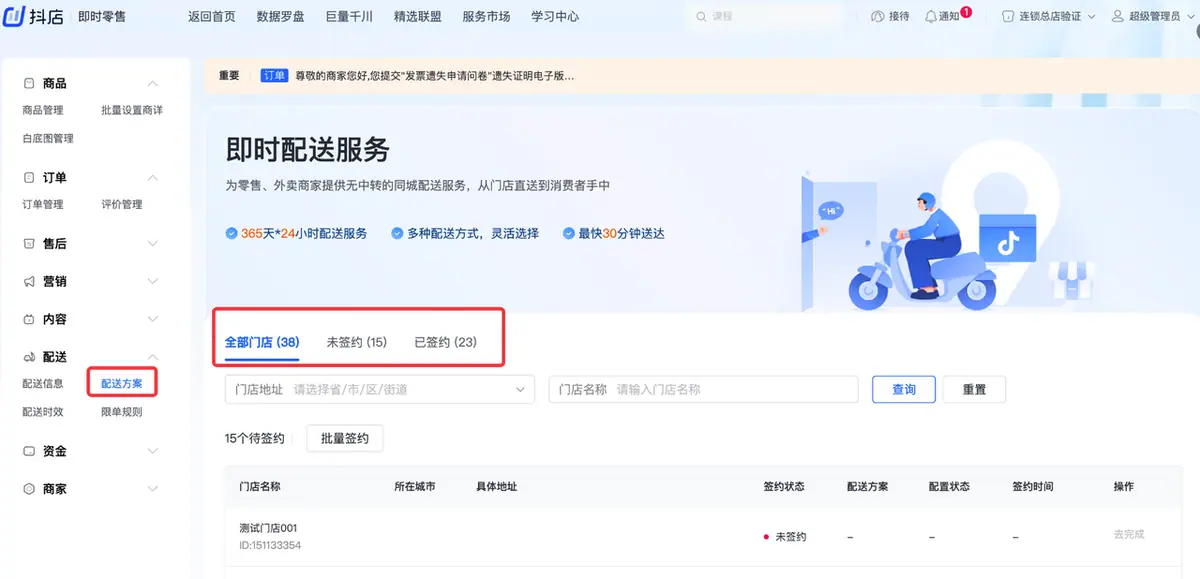Viewport: 1200px width, 579px height.
Task: Click the 售后 section icon in sidebar
Action: (x=29, y=244)
